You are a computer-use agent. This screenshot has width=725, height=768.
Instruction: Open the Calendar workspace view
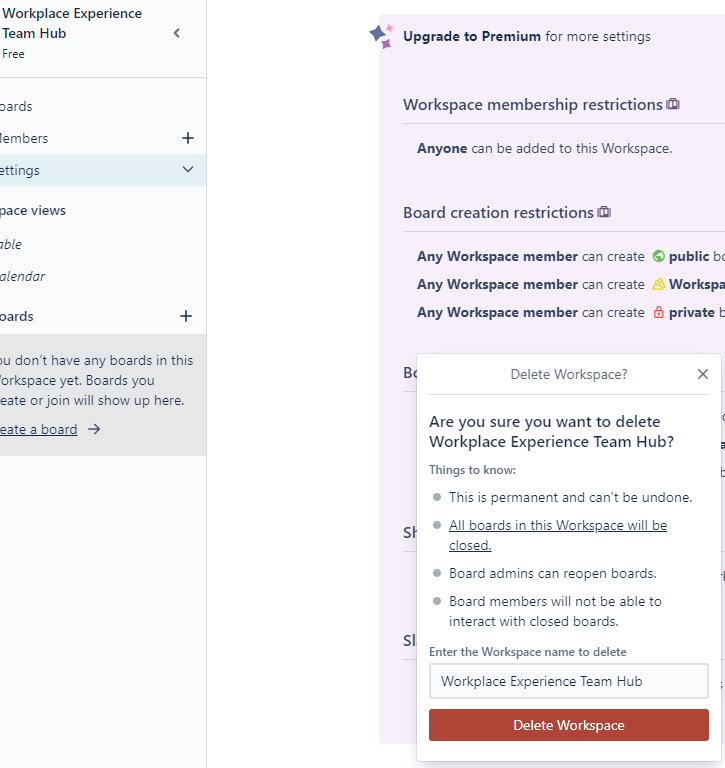coord(103,276)
